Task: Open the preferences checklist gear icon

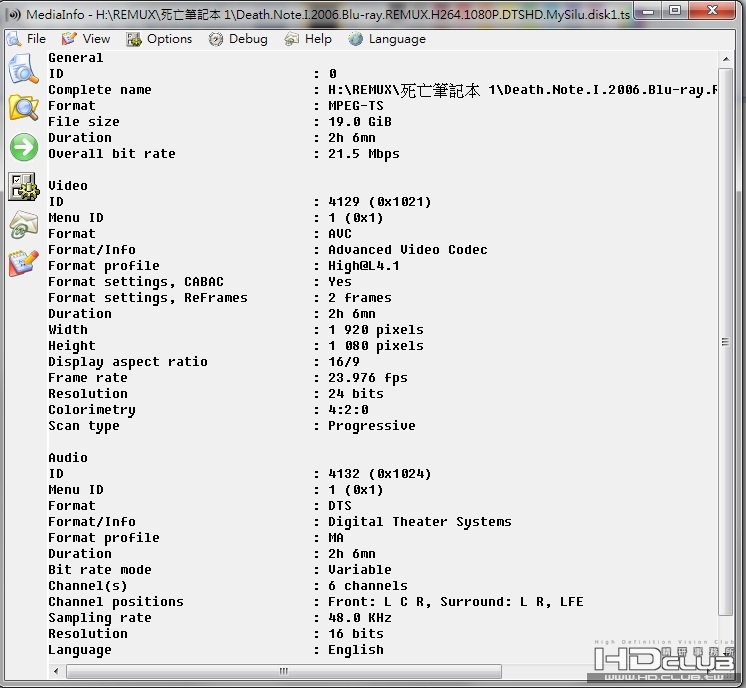Action: point(23,186)
